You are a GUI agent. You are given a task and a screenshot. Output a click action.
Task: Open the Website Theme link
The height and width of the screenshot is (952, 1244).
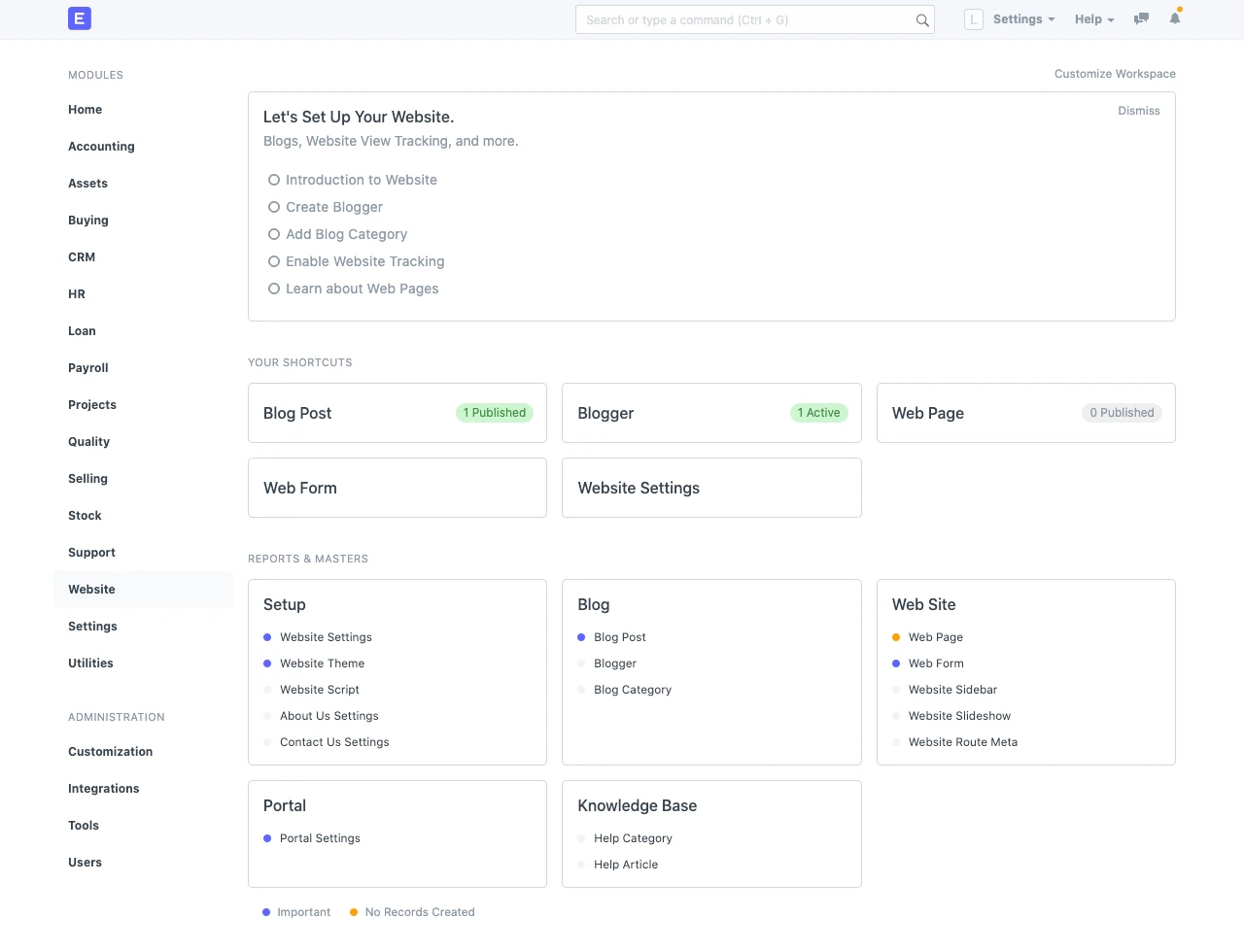322,663
